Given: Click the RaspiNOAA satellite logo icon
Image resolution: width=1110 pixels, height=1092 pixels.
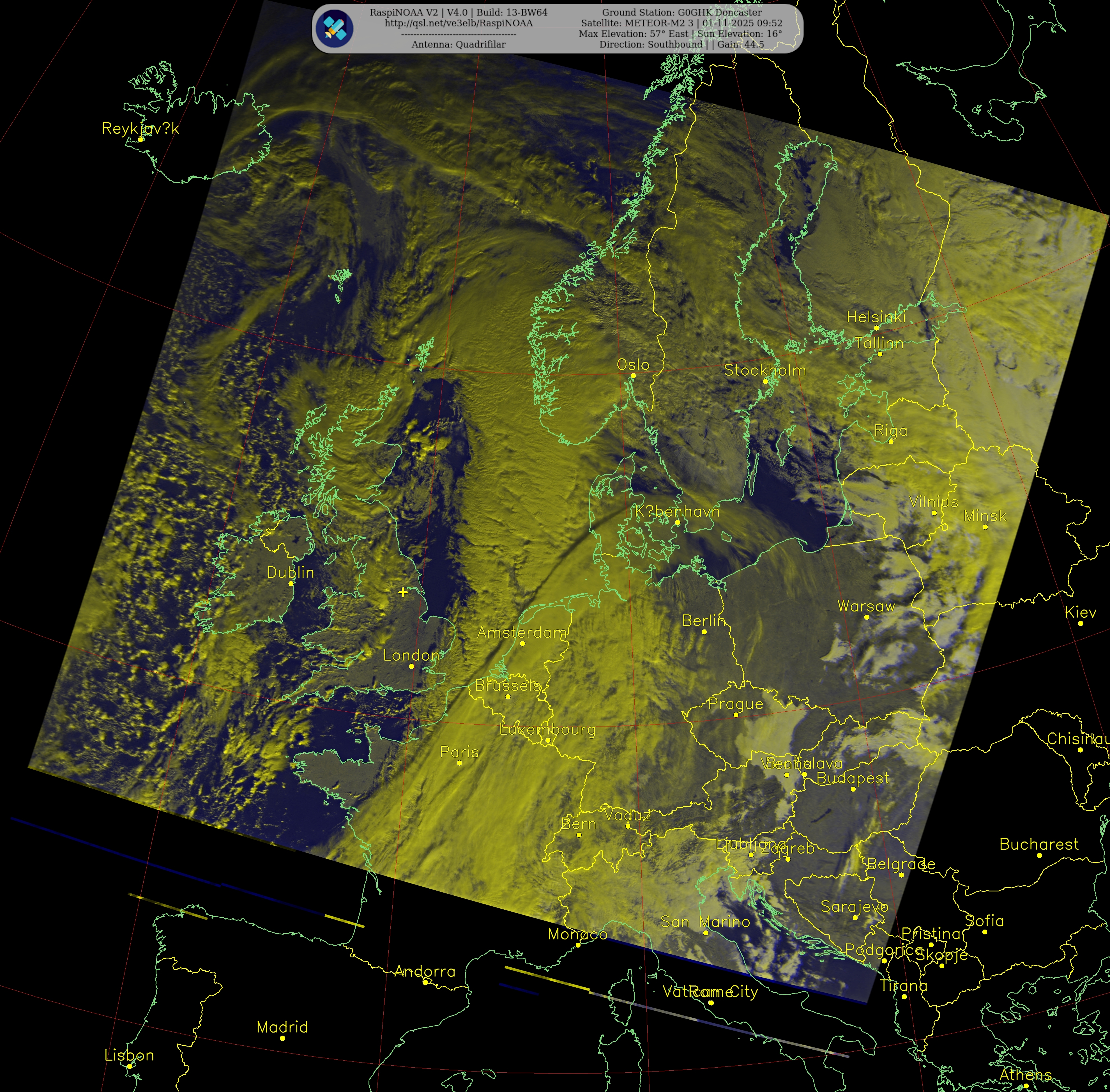Looking at the screenshot, I should point(334,29).
